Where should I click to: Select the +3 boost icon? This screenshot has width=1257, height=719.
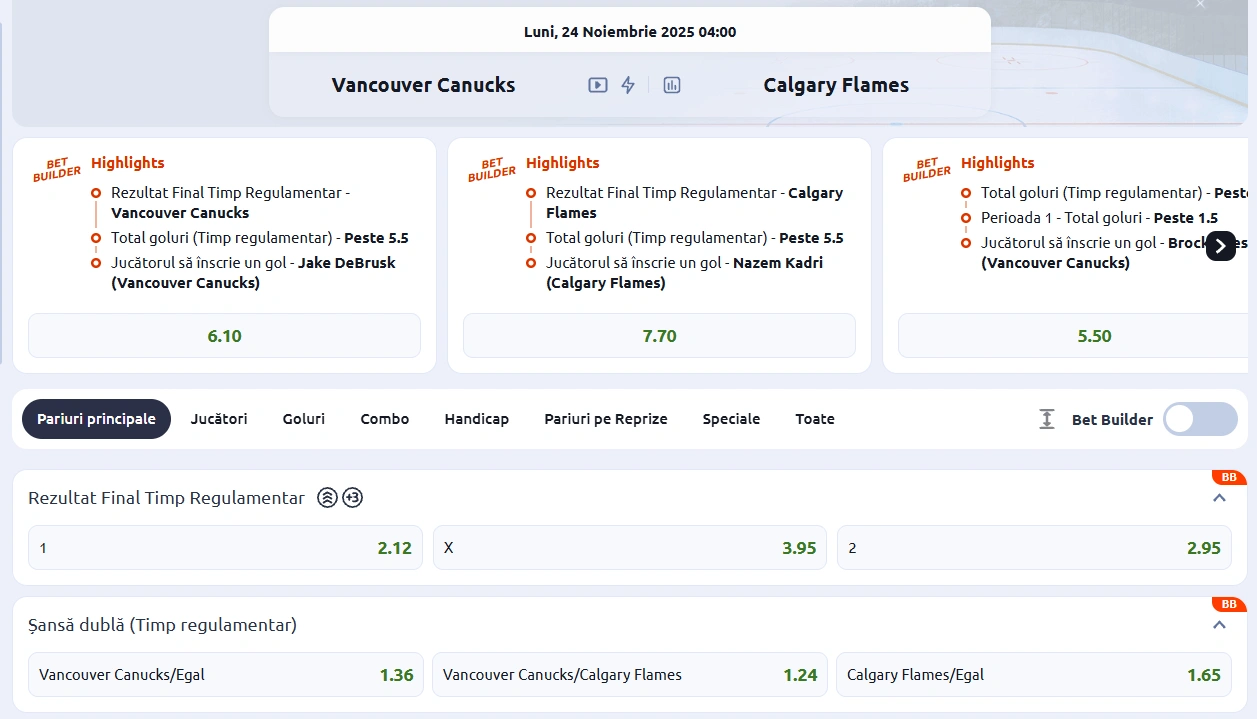coord(351,497)
